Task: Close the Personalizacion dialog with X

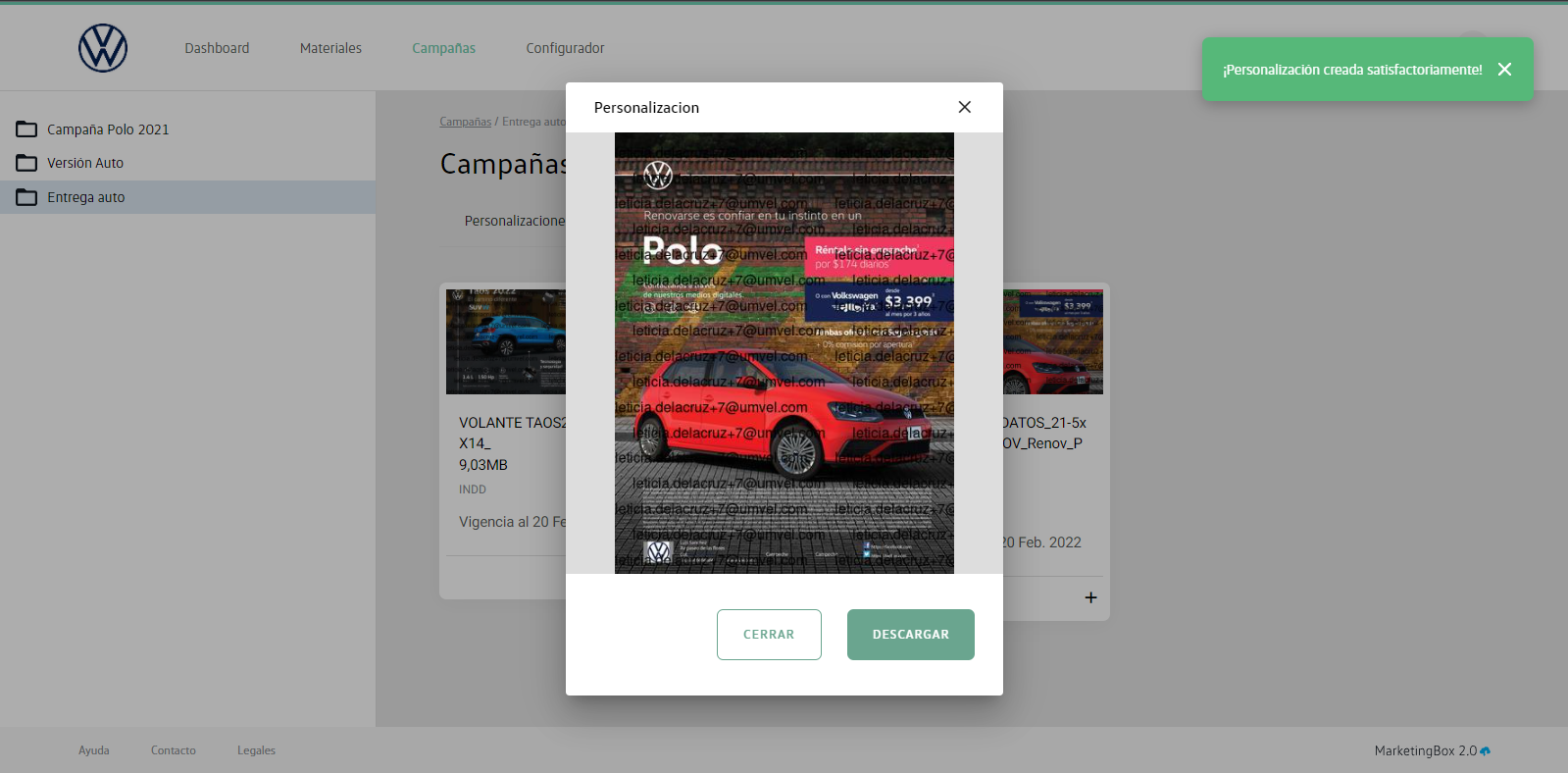Action: [x=965, y=107]
